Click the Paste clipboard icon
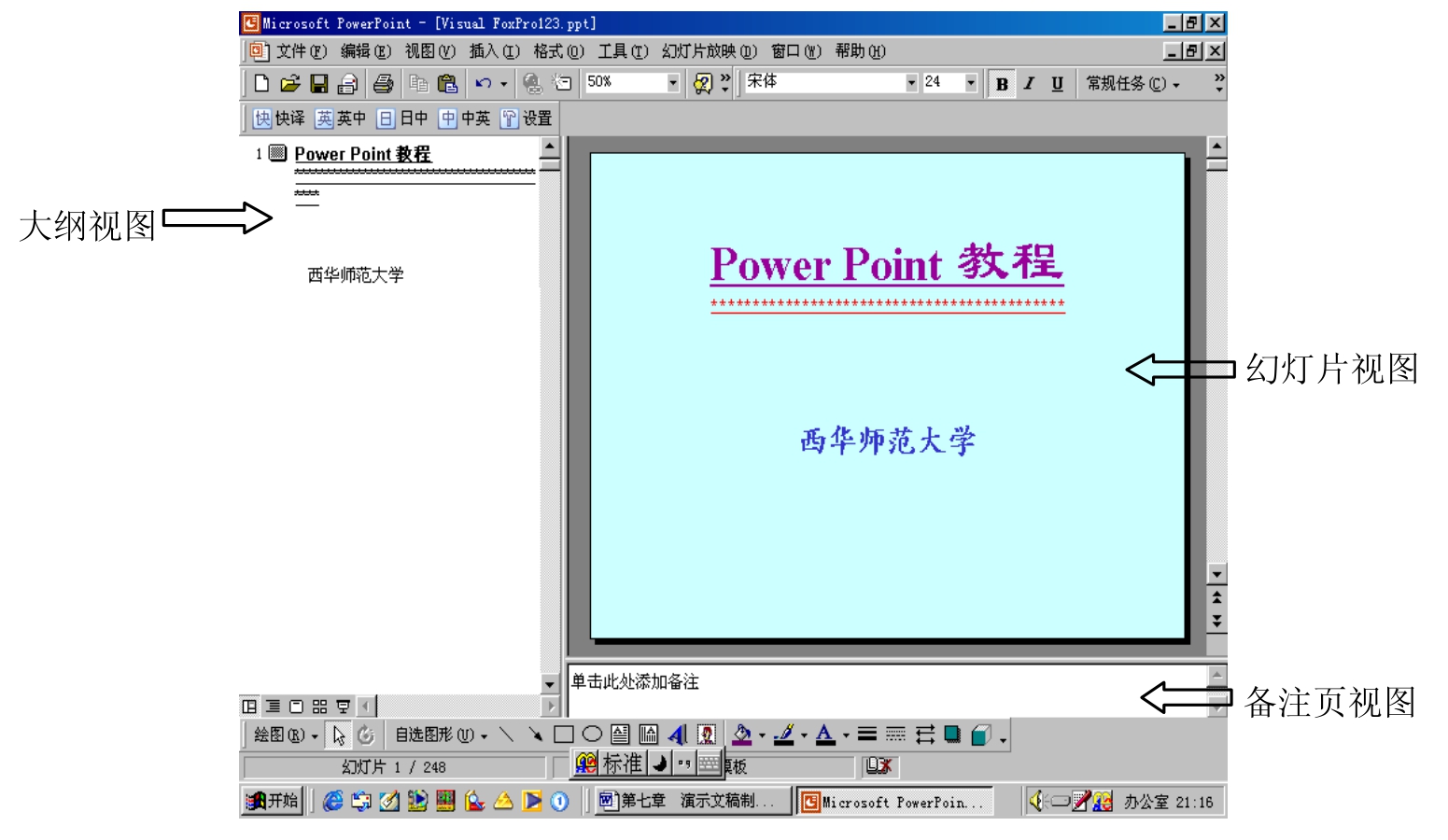This screenshot has width=1448, height=840. tap(448, 84)
